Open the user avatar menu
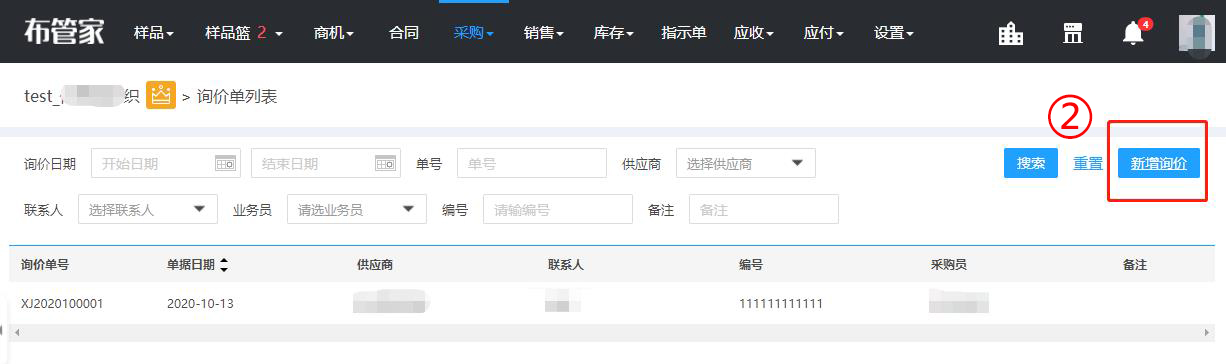Image resolution: width=1226 pixels, height=364 pixels. click(1196, 33)
